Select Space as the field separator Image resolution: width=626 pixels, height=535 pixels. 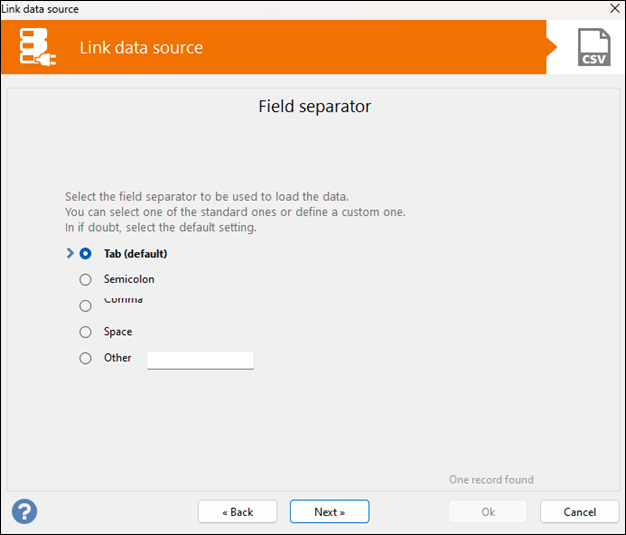86,332
